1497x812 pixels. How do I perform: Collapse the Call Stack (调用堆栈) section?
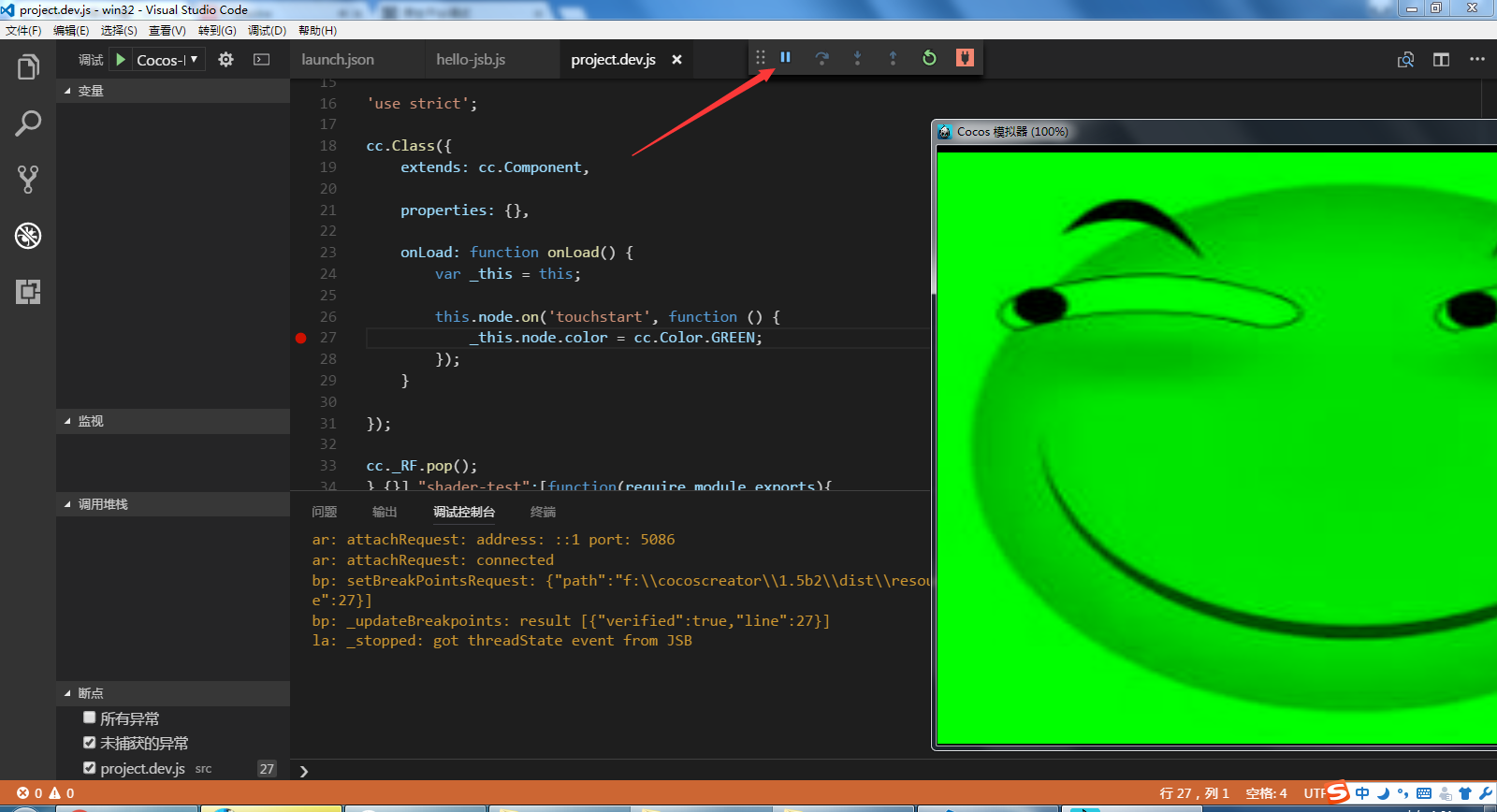coord(173,504)
